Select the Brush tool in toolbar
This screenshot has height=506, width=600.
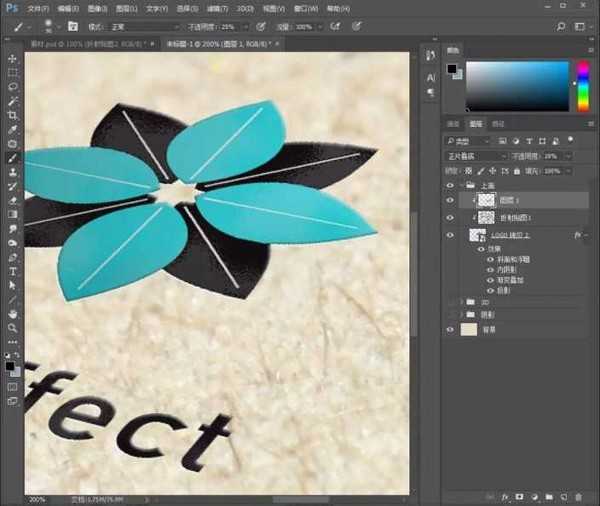13,158
